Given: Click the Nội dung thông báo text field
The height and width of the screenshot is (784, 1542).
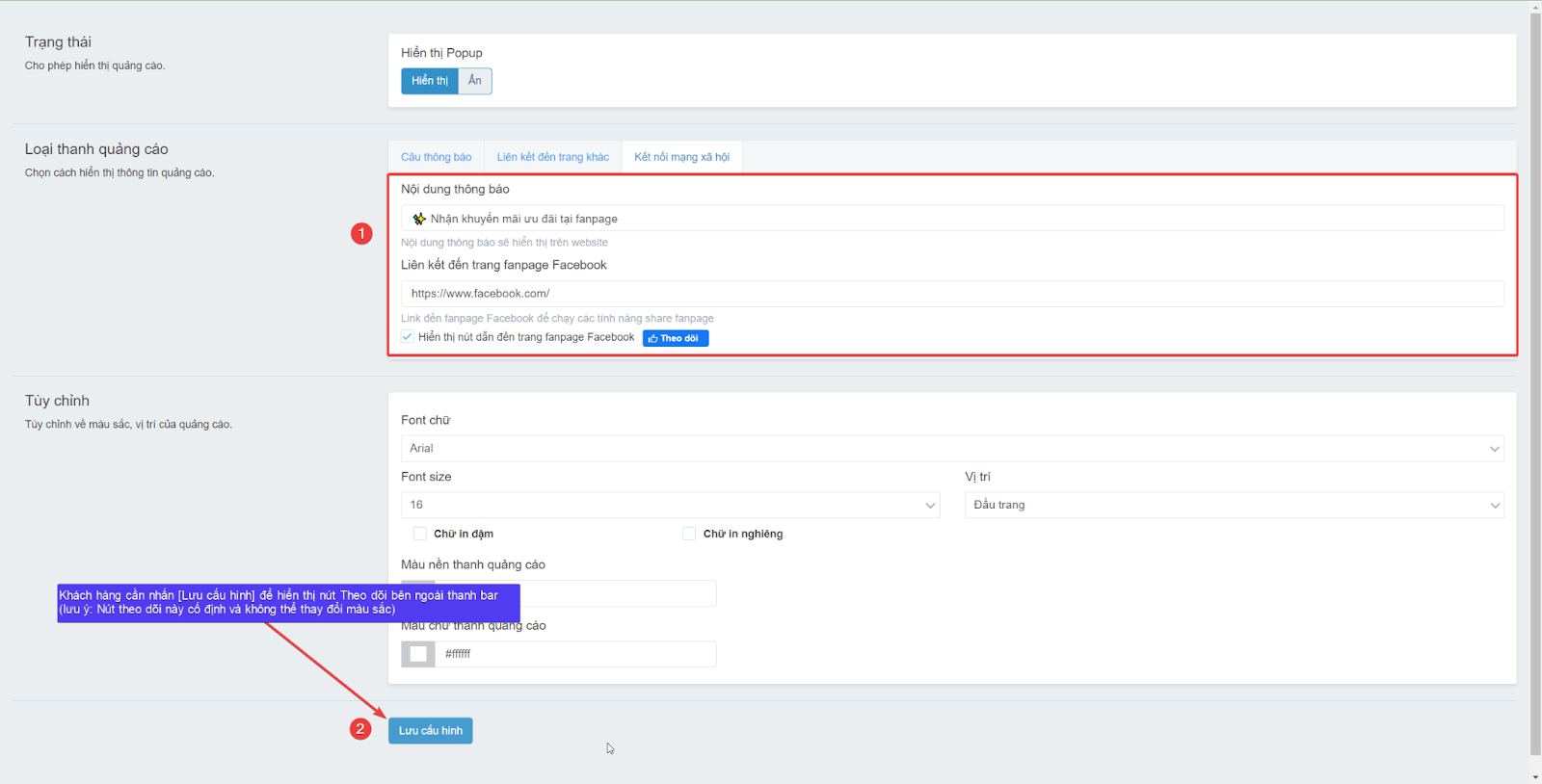Looking at the screenshot, I should (951, 219).
